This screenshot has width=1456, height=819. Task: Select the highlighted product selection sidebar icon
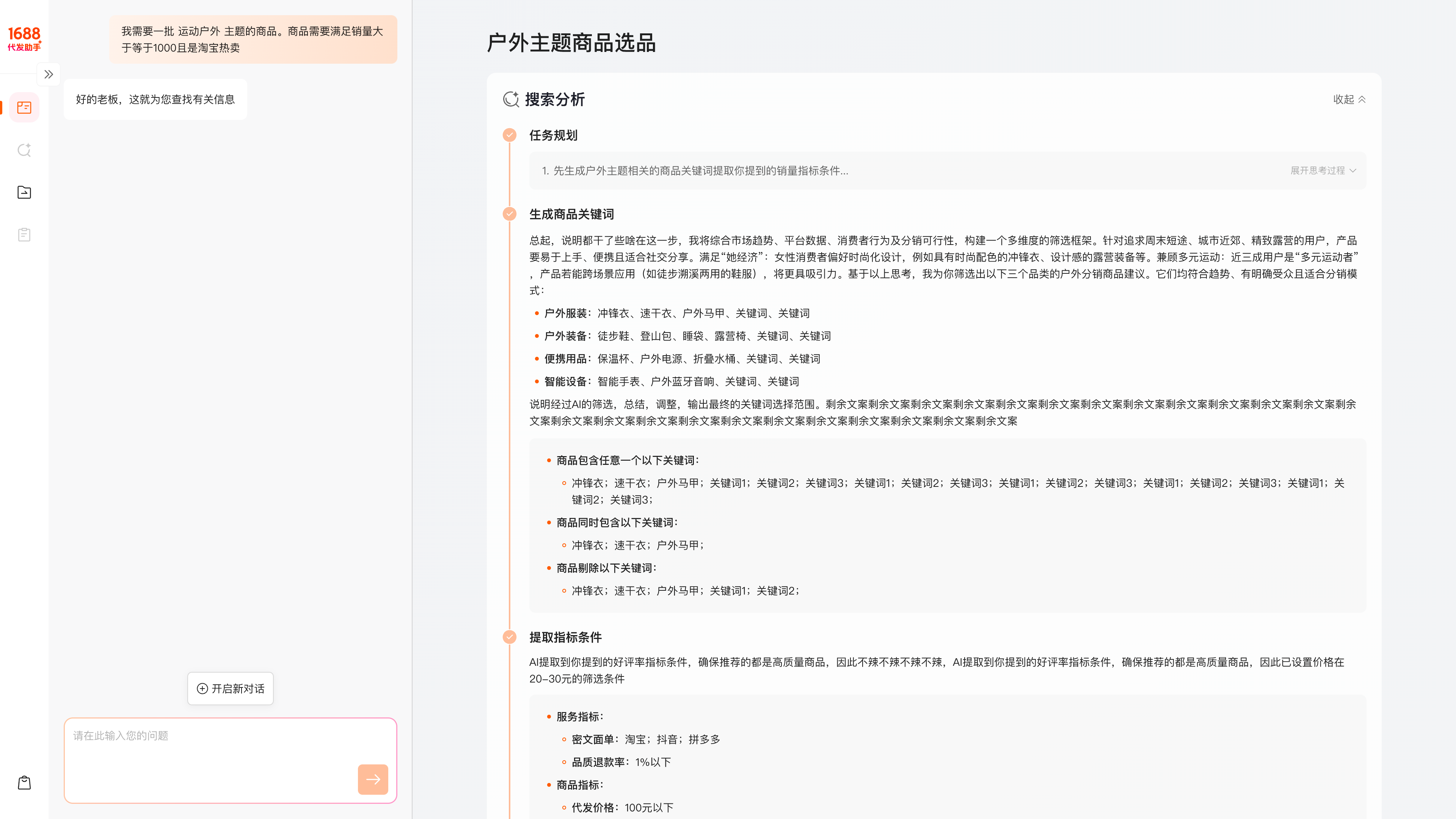coord(24,107)
